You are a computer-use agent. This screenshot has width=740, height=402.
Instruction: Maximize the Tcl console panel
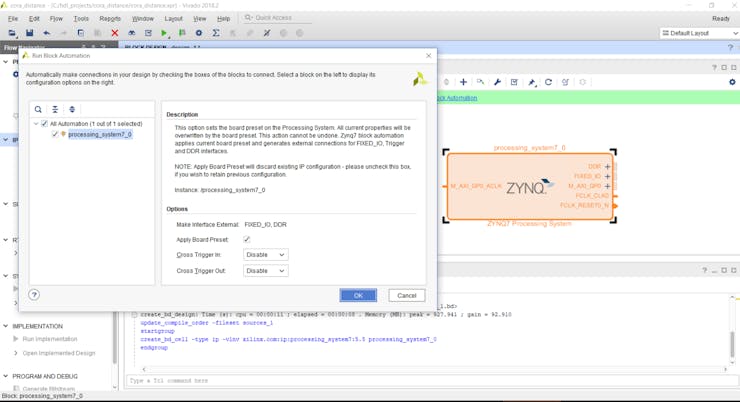tap(724, 270)
